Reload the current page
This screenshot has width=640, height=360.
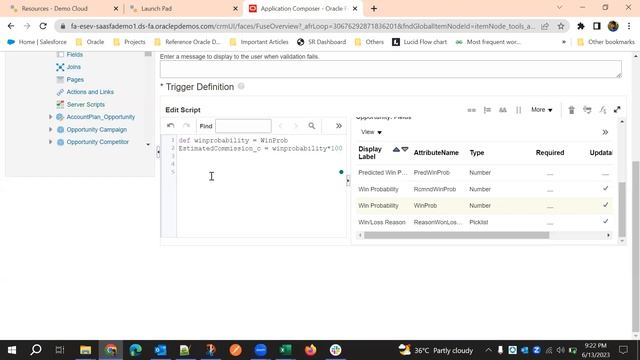click(43, 26)
